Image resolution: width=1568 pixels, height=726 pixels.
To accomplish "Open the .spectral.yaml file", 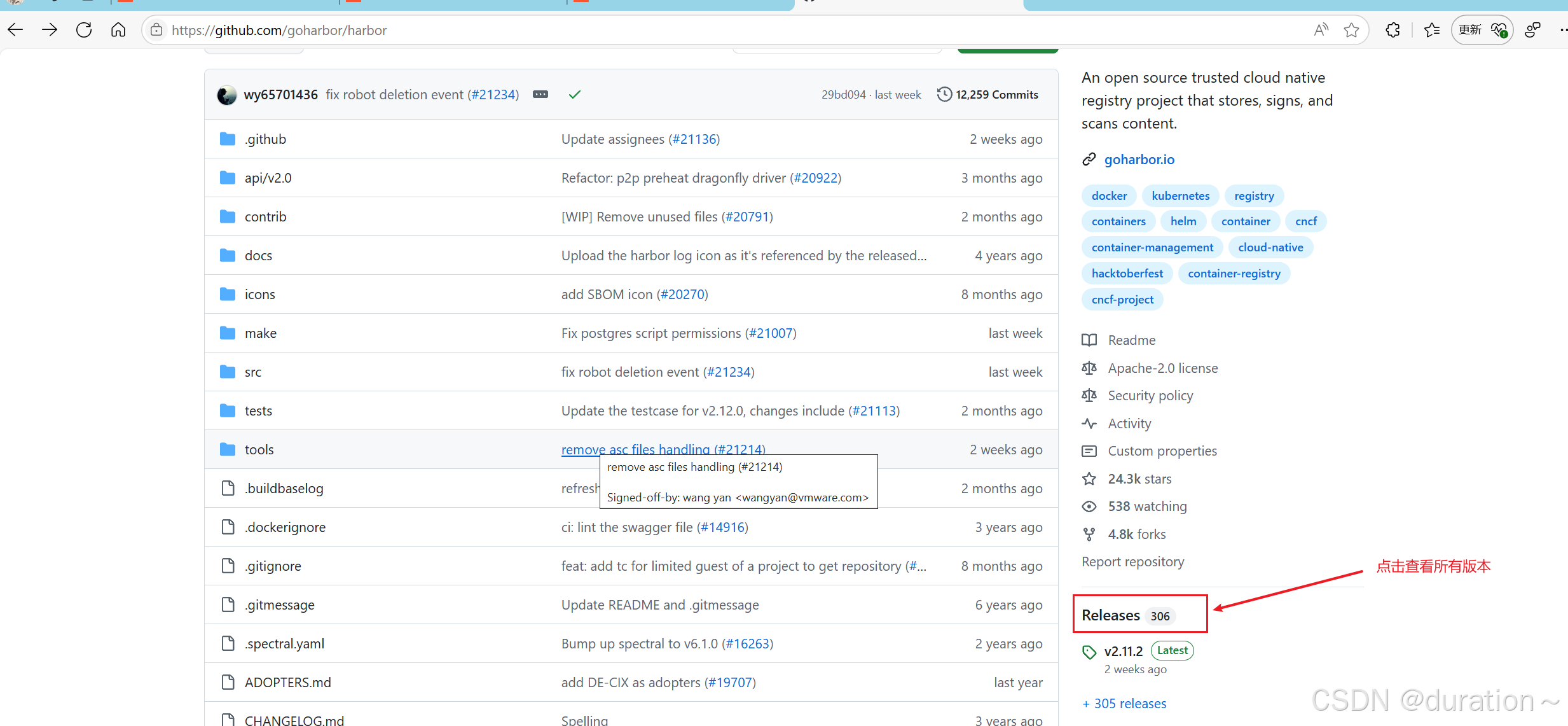I will (x=284, y=643).
